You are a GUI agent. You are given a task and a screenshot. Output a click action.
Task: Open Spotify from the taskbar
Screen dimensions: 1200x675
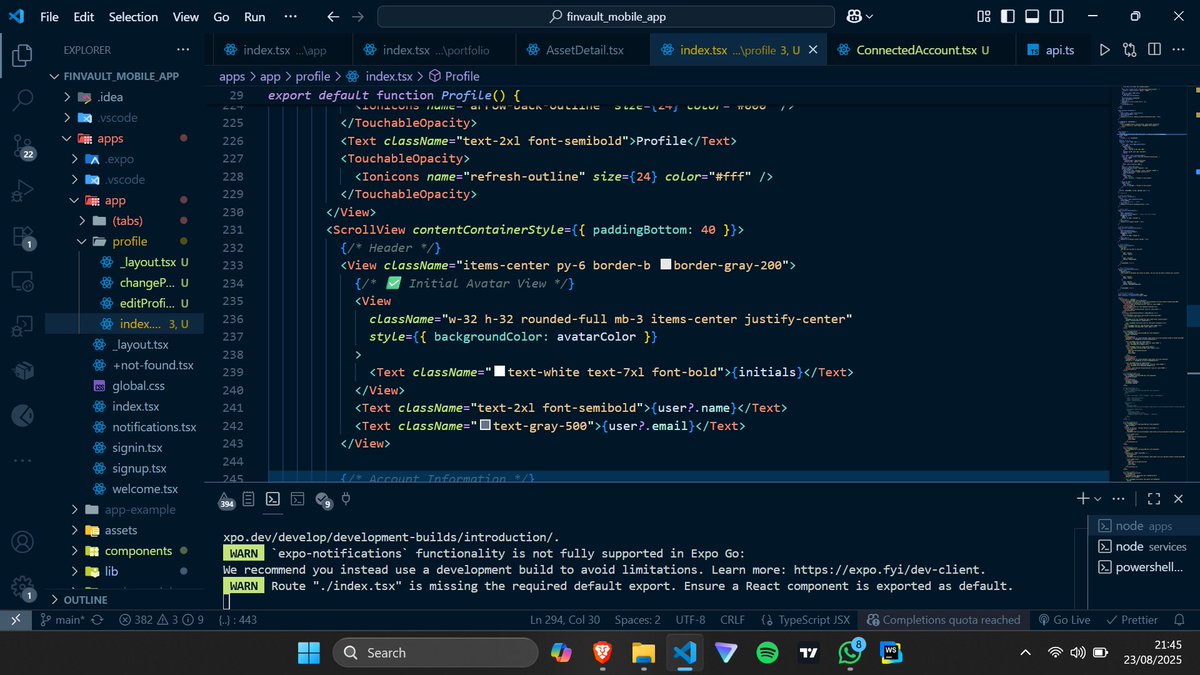768,652
